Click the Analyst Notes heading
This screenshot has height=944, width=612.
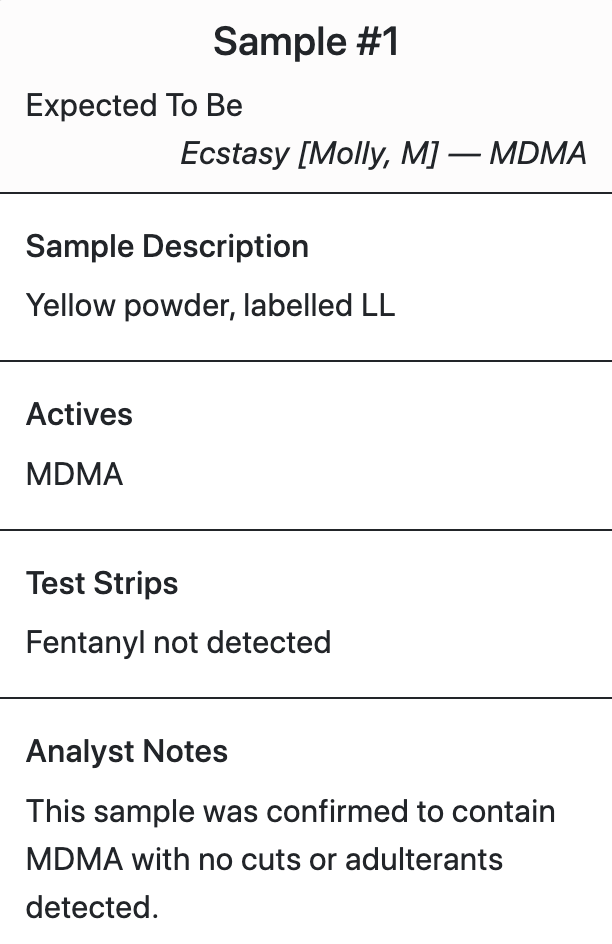tap(127, 751)
